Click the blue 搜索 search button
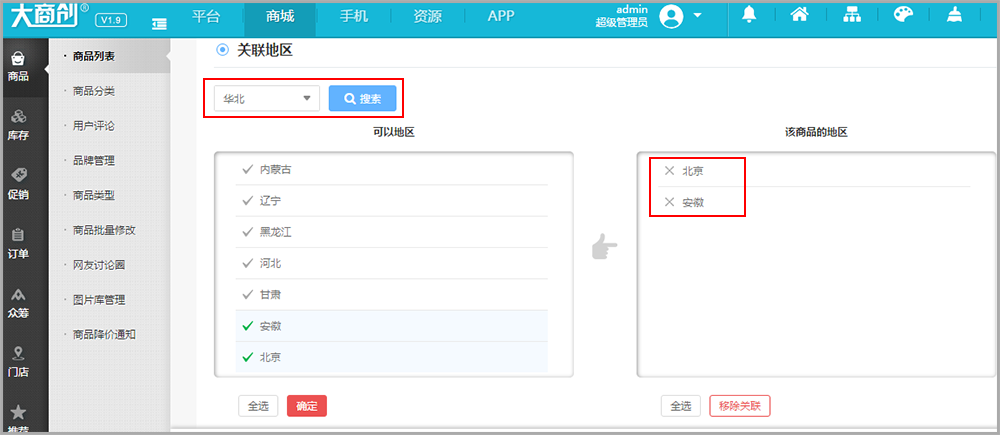This screenshot has width=1000, height=435. (362, 98)
